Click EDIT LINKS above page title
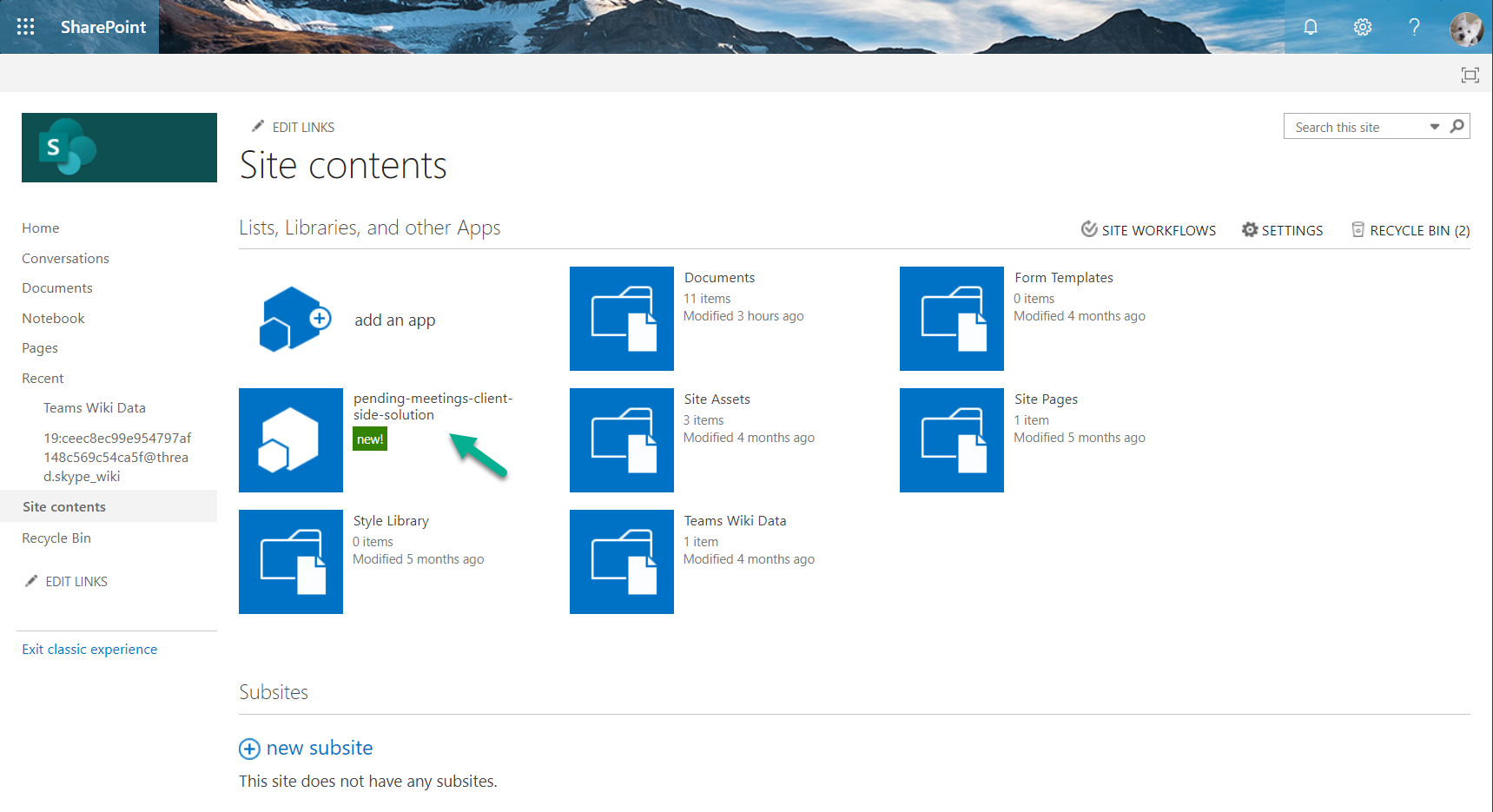Viewport: 1493px width, 812px height. [303, 128]
